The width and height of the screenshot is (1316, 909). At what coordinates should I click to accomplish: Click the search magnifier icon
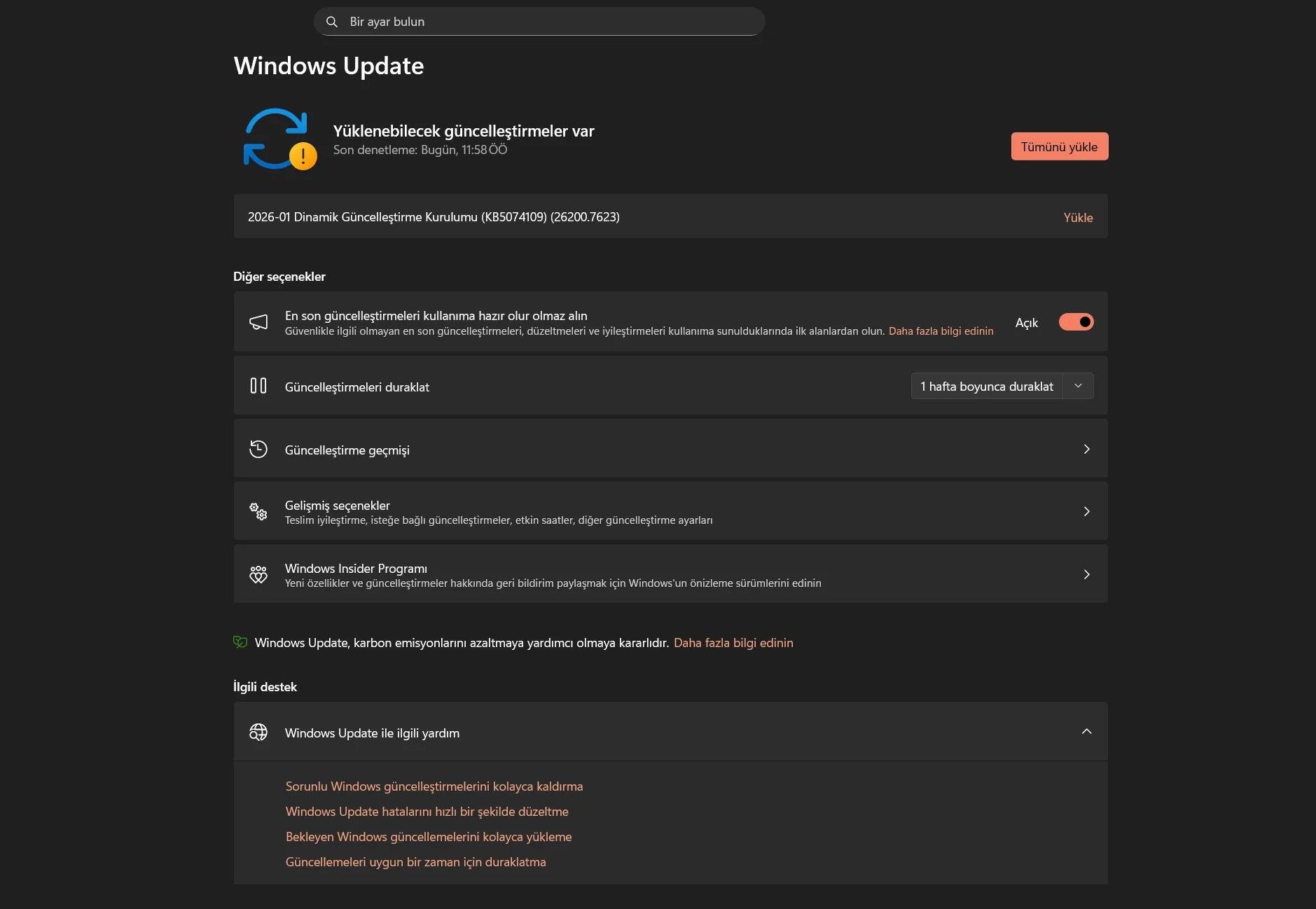coord(332,22)
